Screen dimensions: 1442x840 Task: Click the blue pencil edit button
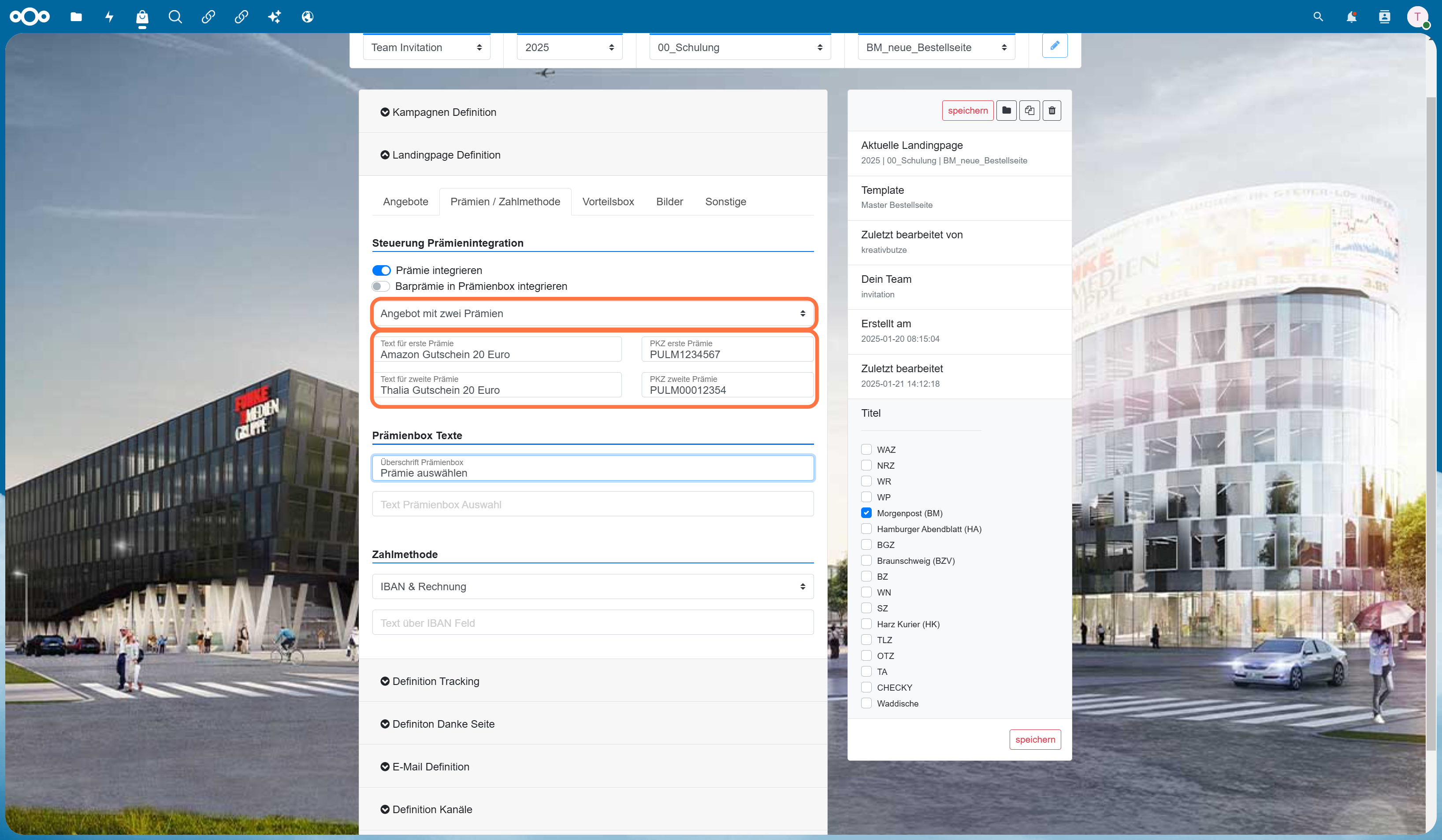click(x=1055, y=46)
